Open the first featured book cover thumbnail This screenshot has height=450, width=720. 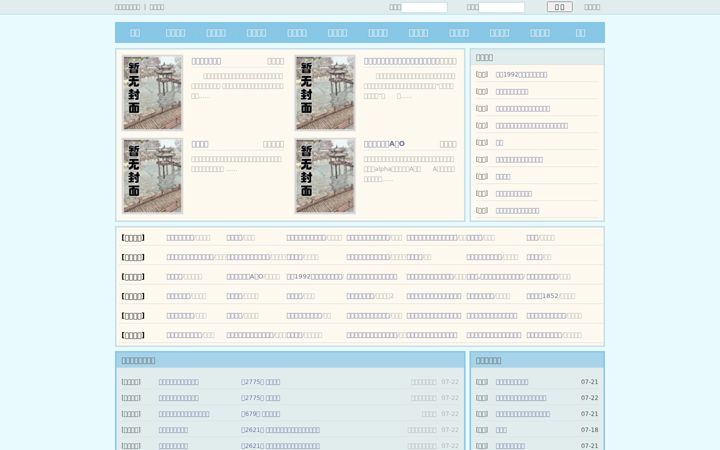point(152,93)
